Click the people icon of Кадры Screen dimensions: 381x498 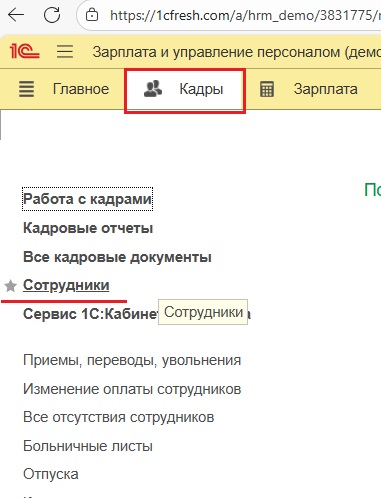pos(153,89)
